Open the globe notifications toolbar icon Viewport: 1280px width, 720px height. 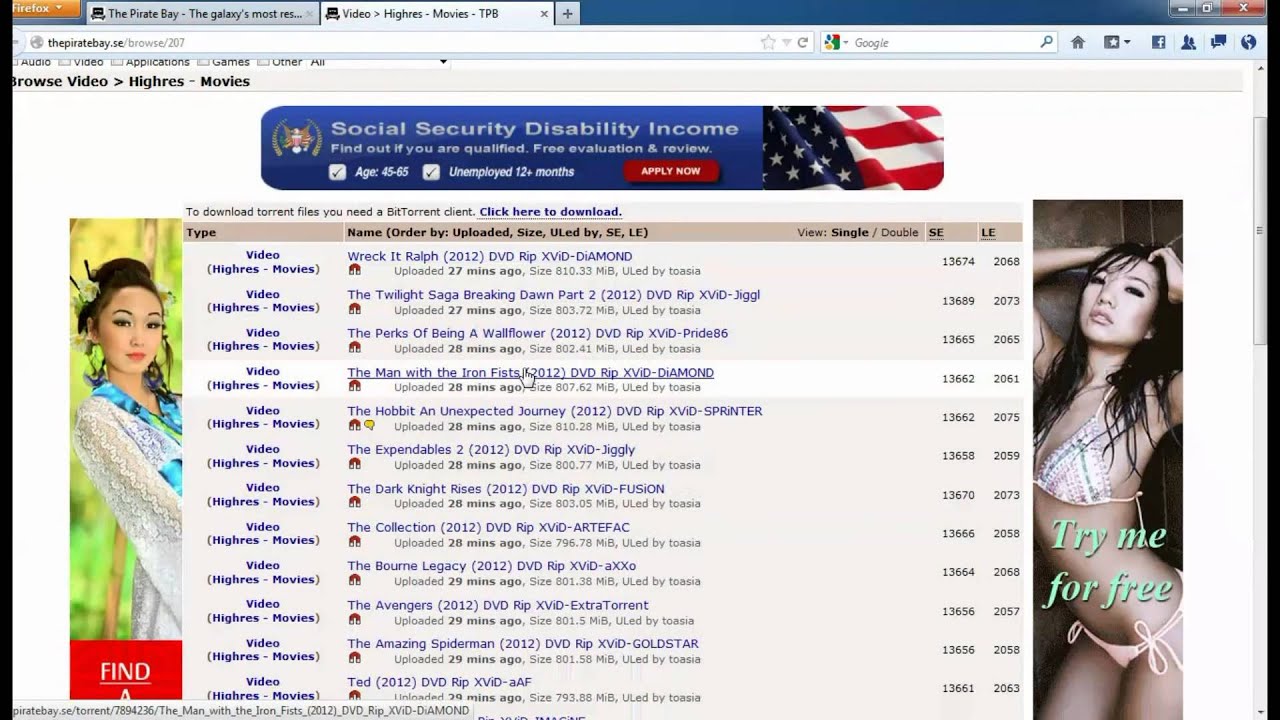pos(1248,42)
